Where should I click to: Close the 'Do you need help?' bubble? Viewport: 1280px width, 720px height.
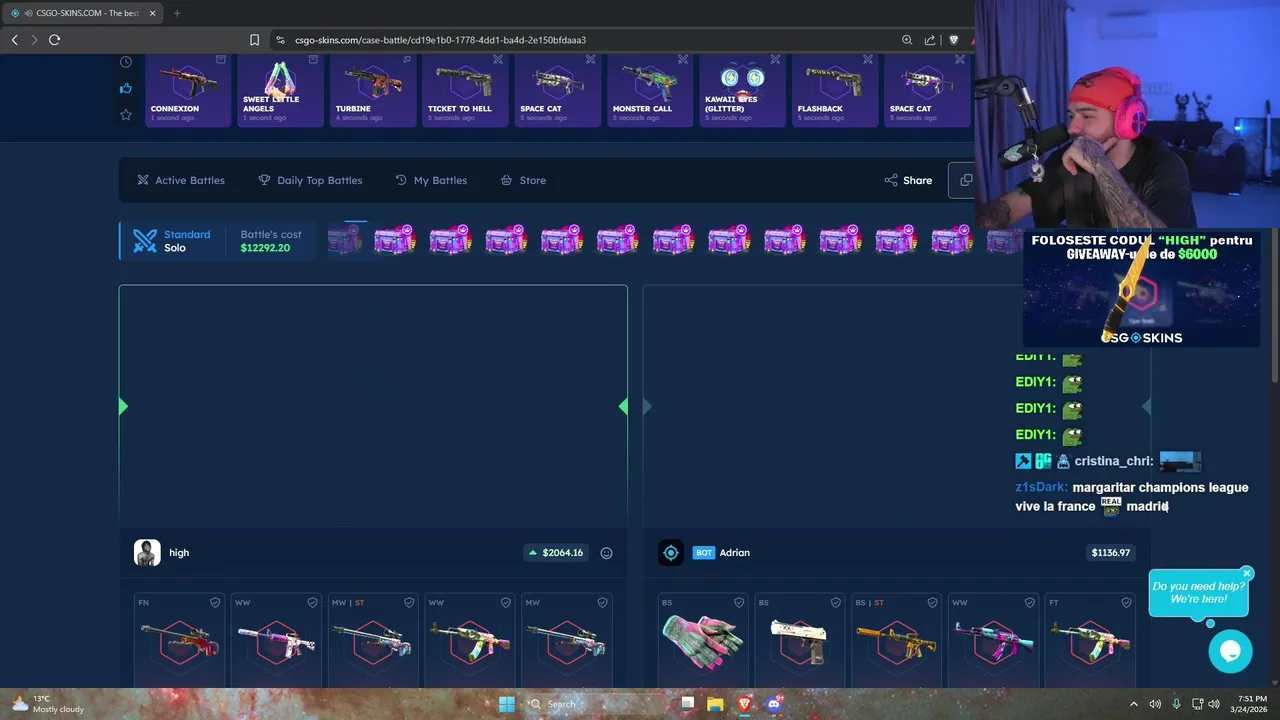click(1247, 573)
